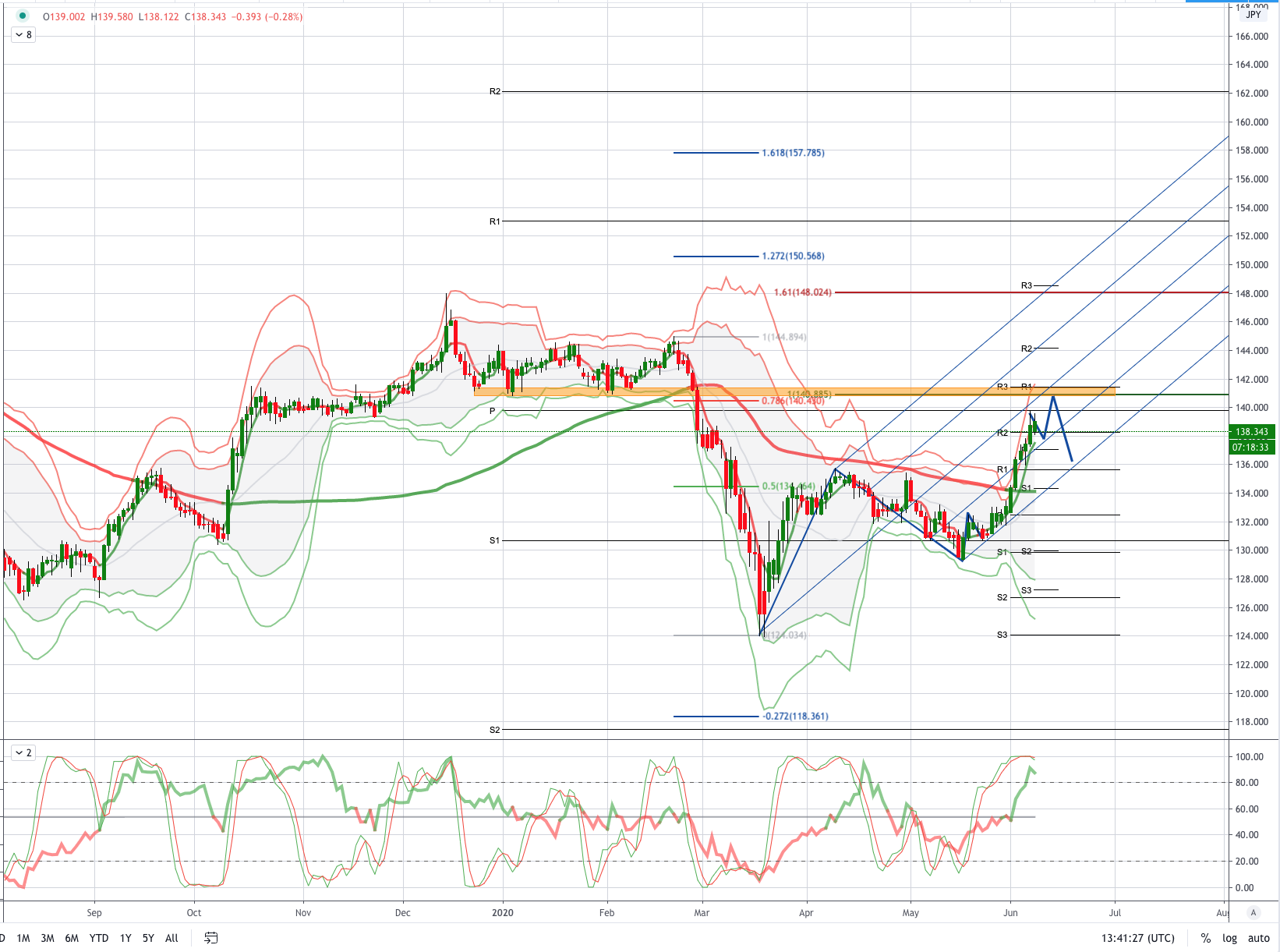
Task: Click the S3 pivot label near 124
Action: [x=1002, y=635]
